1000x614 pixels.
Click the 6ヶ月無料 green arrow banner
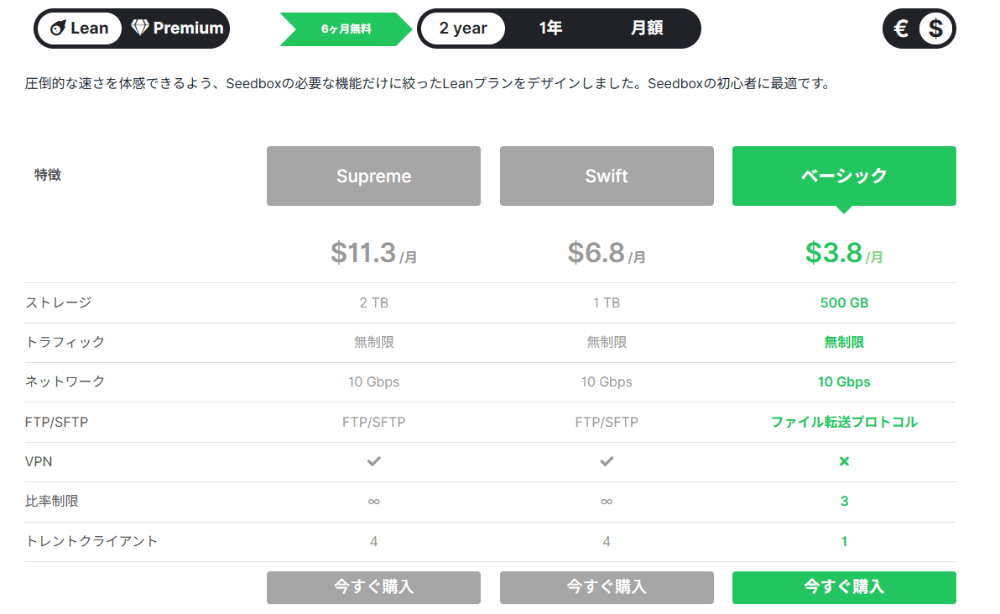pyautogui.click(x=345, y=29)
